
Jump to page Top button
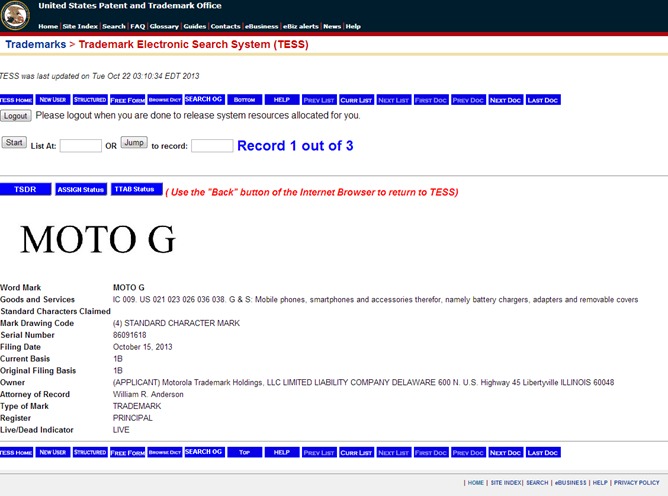245,452
